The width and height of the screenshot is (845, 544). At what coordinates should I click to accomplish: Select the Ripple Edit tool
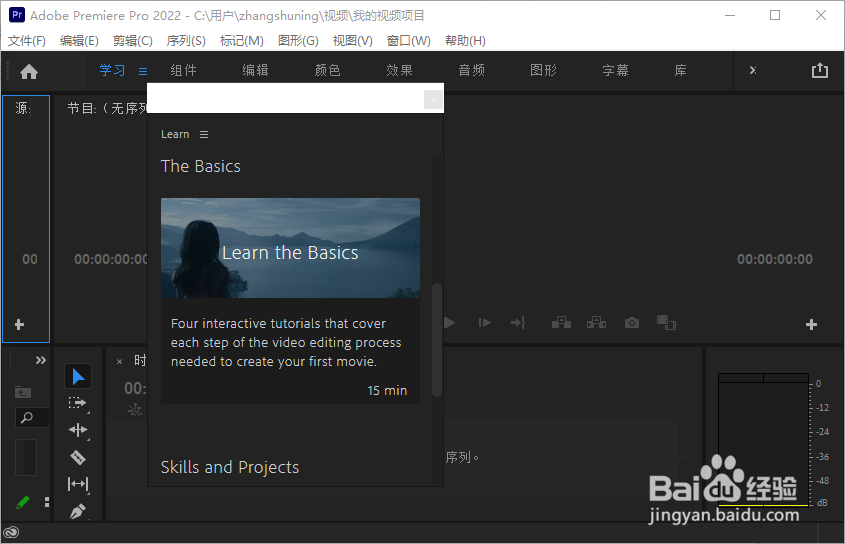tap(78, 430)
